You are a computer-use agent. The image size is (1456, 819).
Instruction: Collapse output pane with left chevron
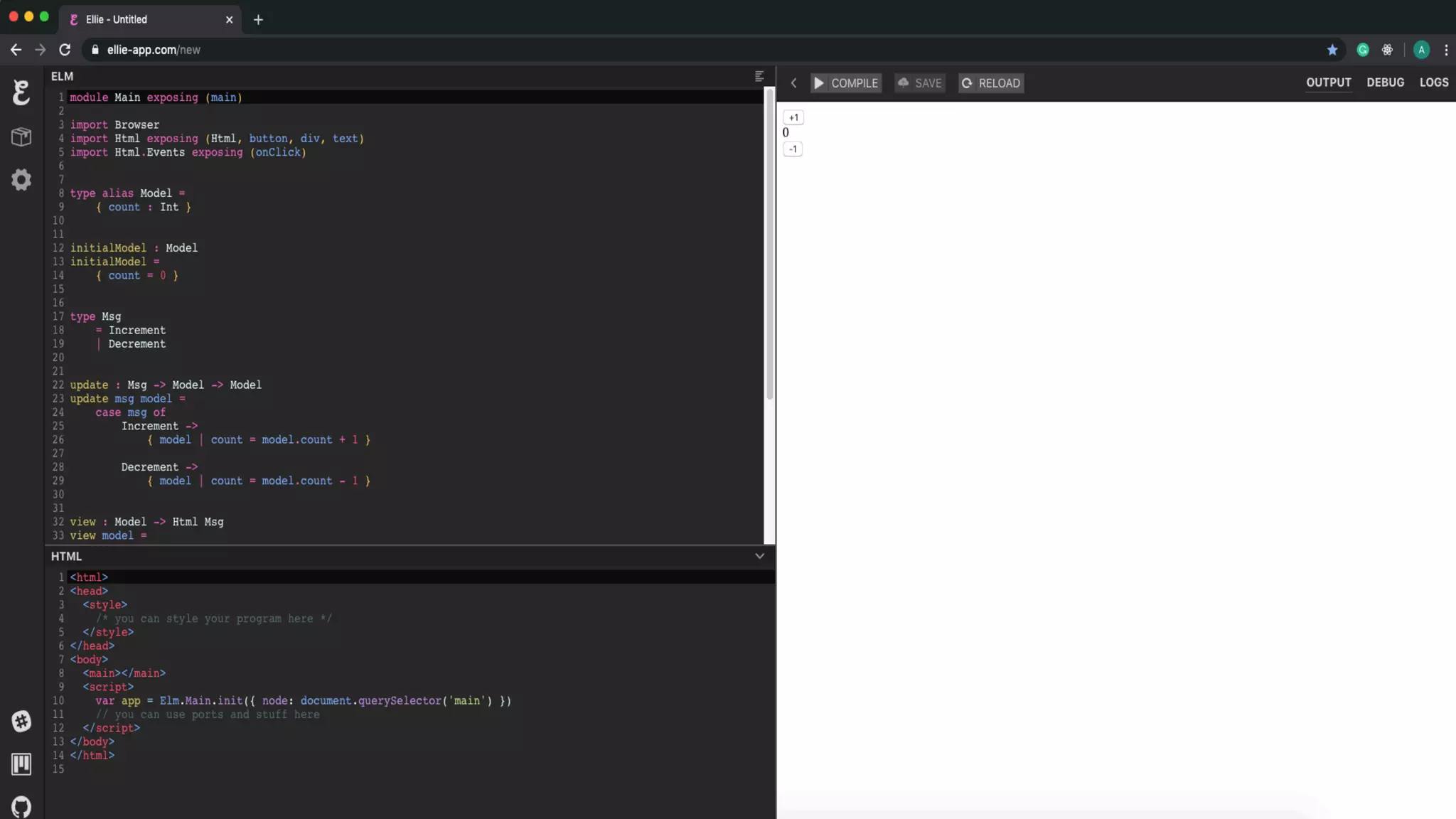pyautogui.click(x=793, y=83)
